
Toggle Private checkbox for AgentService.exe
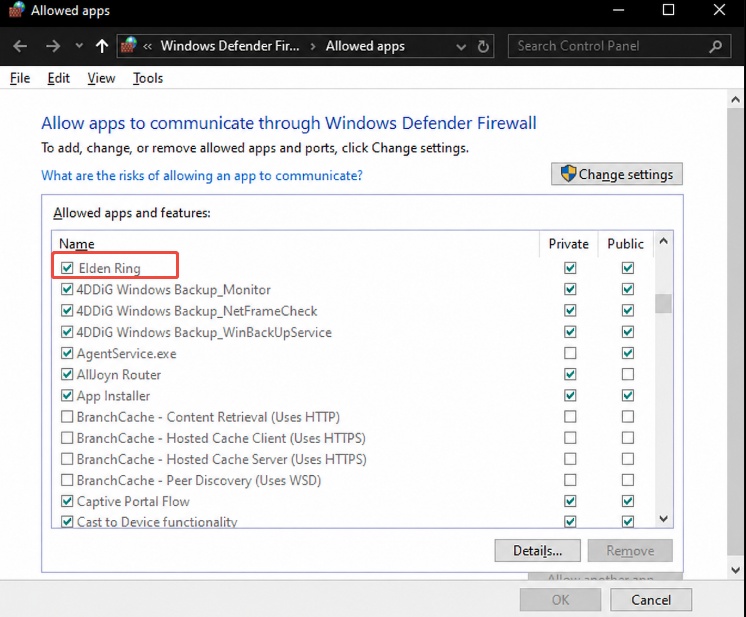pos(570,353)
